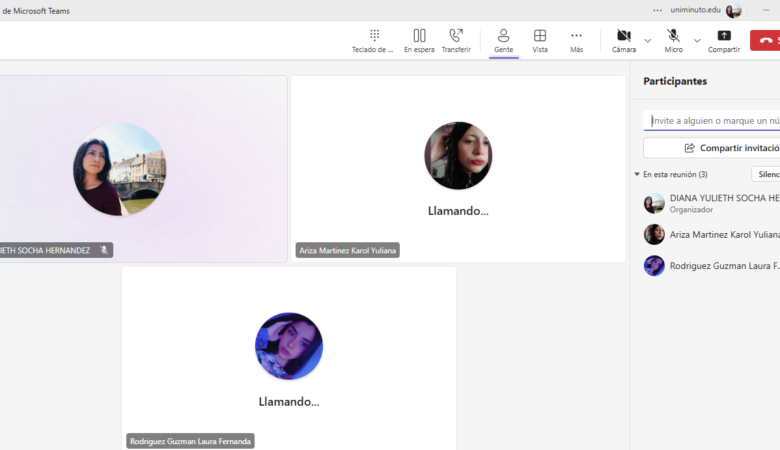Click Compartir to share screen
Image resolution: width=780 pixels, height=450 pixels.
tap(724, 40)
